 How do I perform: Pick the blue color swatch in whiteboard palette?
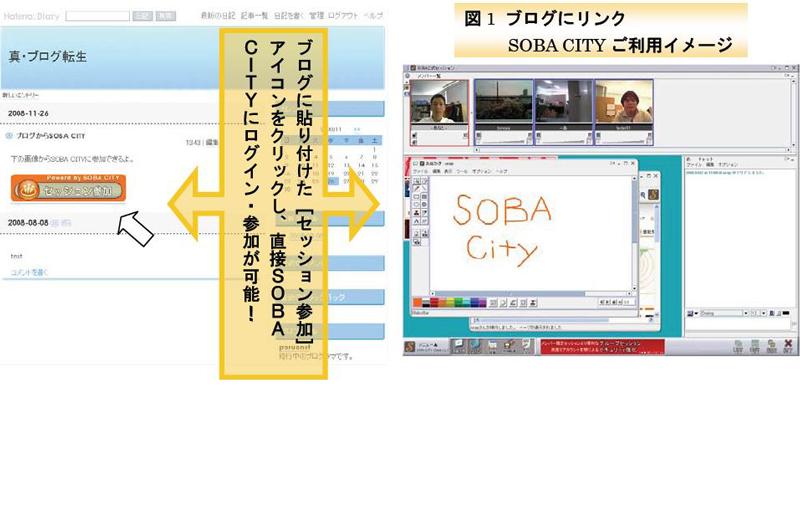[473, 303]
